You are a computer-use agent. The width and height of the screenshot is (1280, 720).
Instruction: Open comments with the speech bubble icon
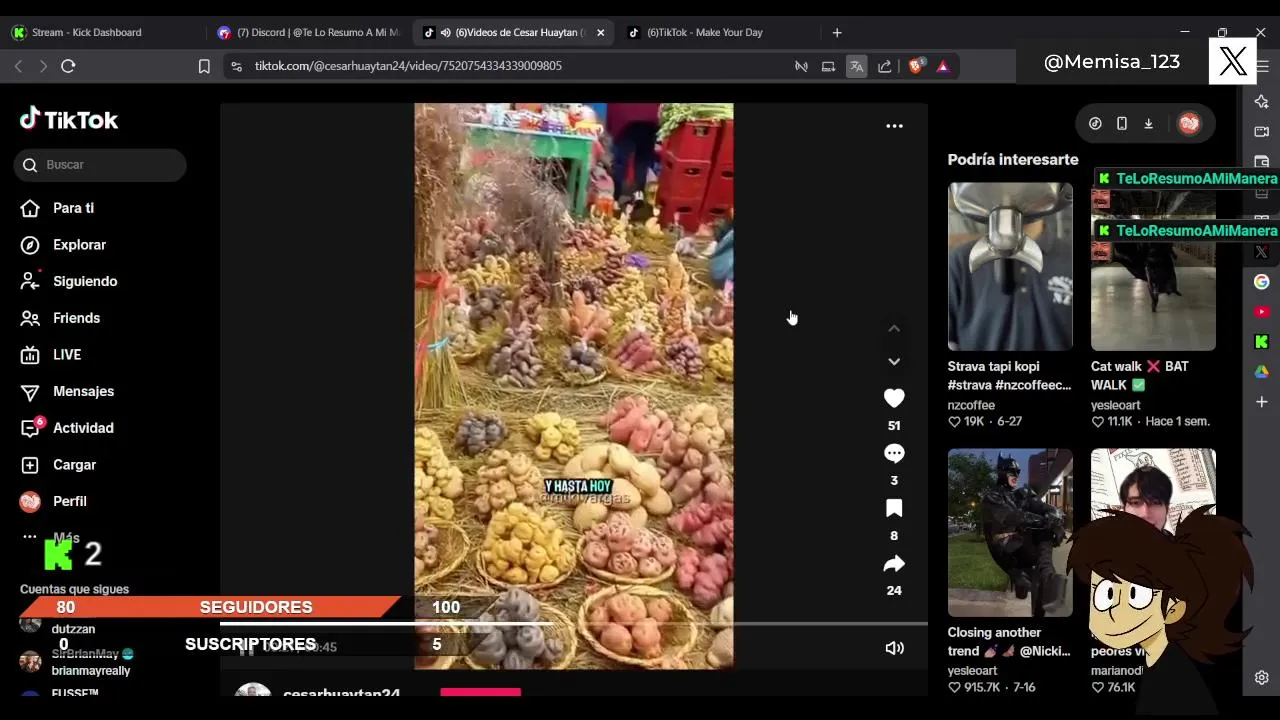894,453
